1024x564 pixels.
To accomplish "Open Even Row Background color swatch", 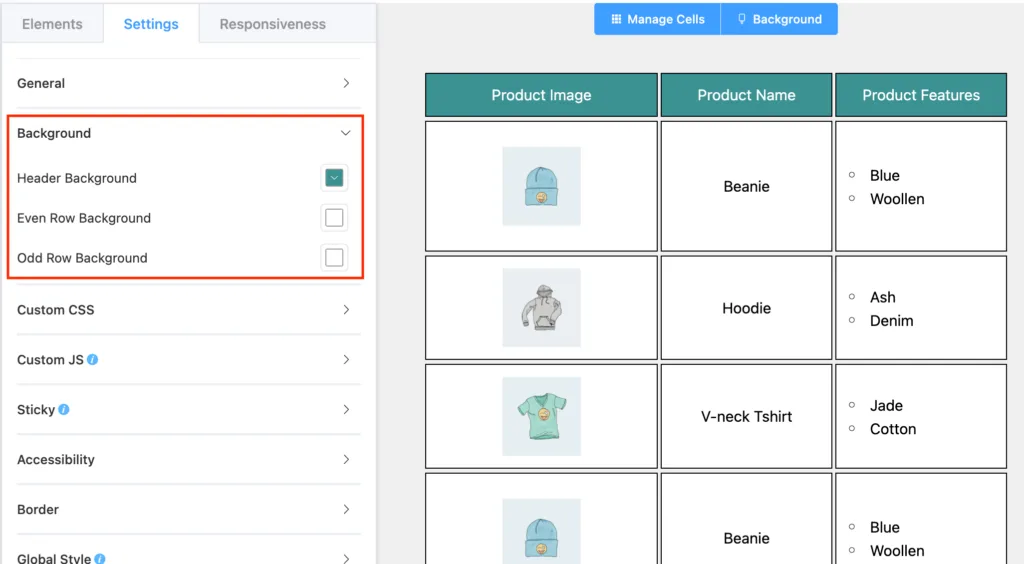I will point(334,217).
